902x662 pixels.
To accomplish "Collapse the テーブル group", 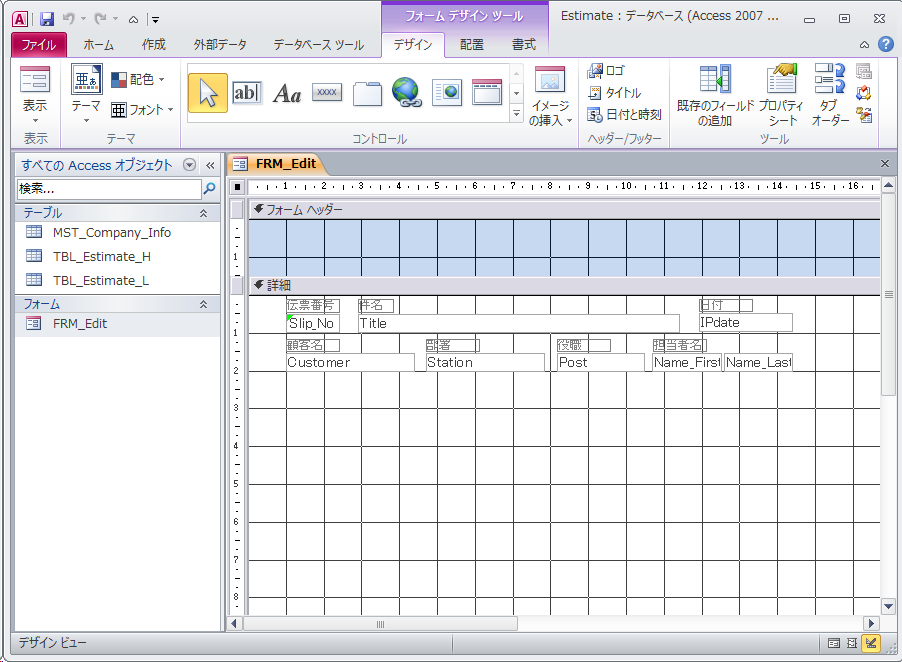I will click(x=203, y=213).
